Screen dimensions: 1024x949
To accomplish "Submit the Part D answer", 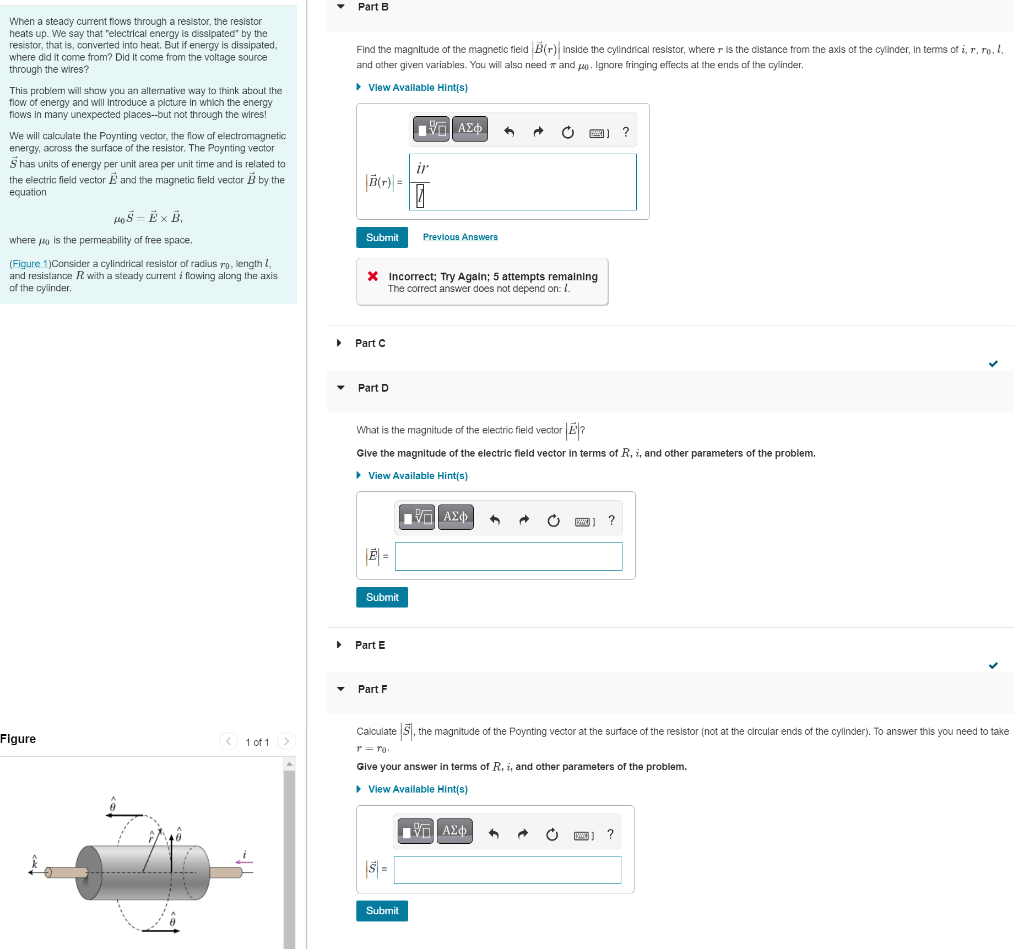I will point(382,598).
